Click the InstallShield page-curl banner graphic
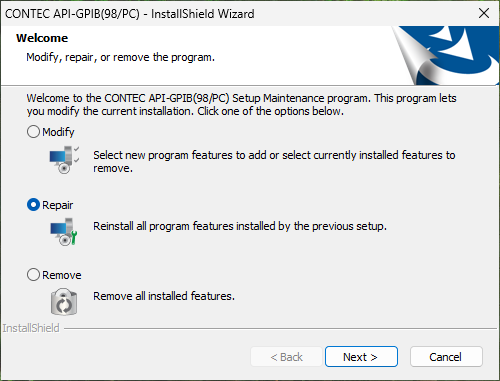500x381 pixels. pyautogui.click(x=445, y=55)
